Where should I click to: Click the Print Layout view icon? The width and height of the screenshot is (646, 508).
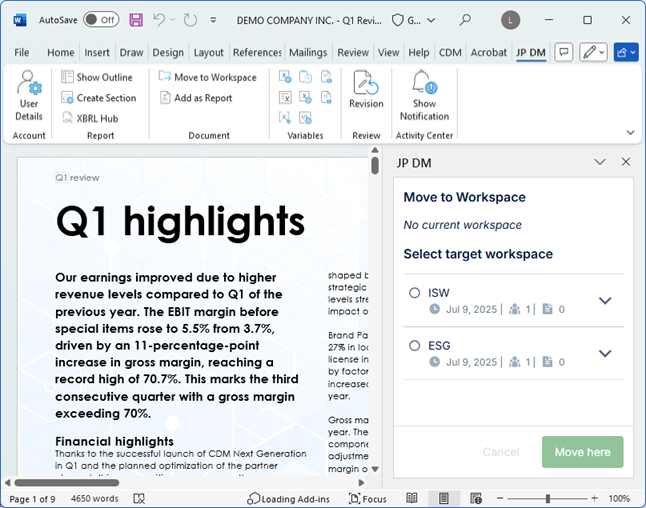(444, 499)
